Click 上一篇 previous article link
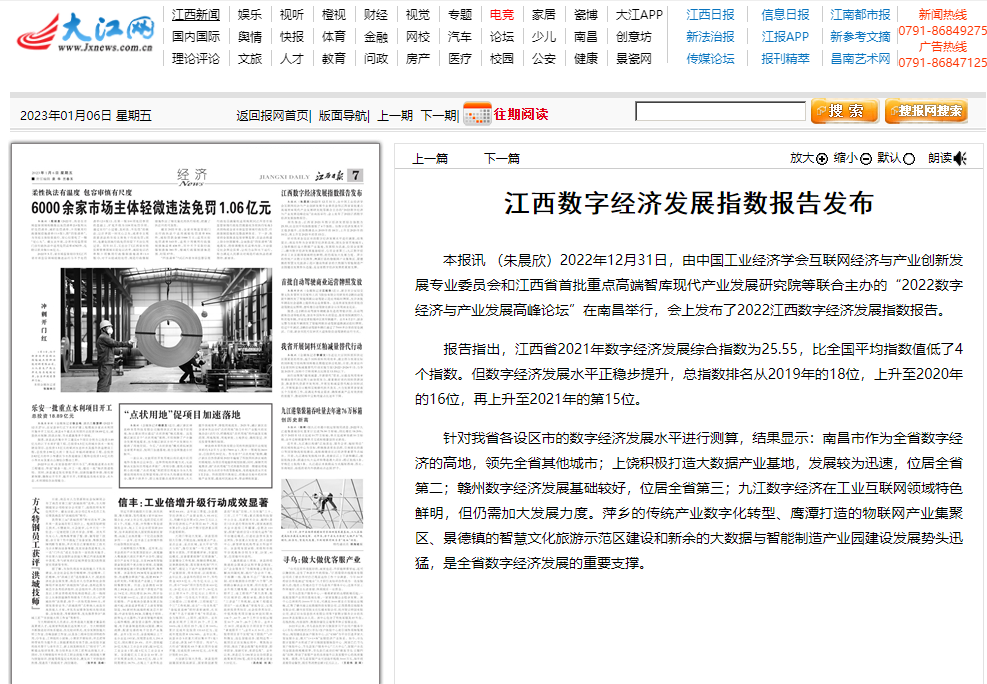987x684 pixels. [x=430, y=158]
